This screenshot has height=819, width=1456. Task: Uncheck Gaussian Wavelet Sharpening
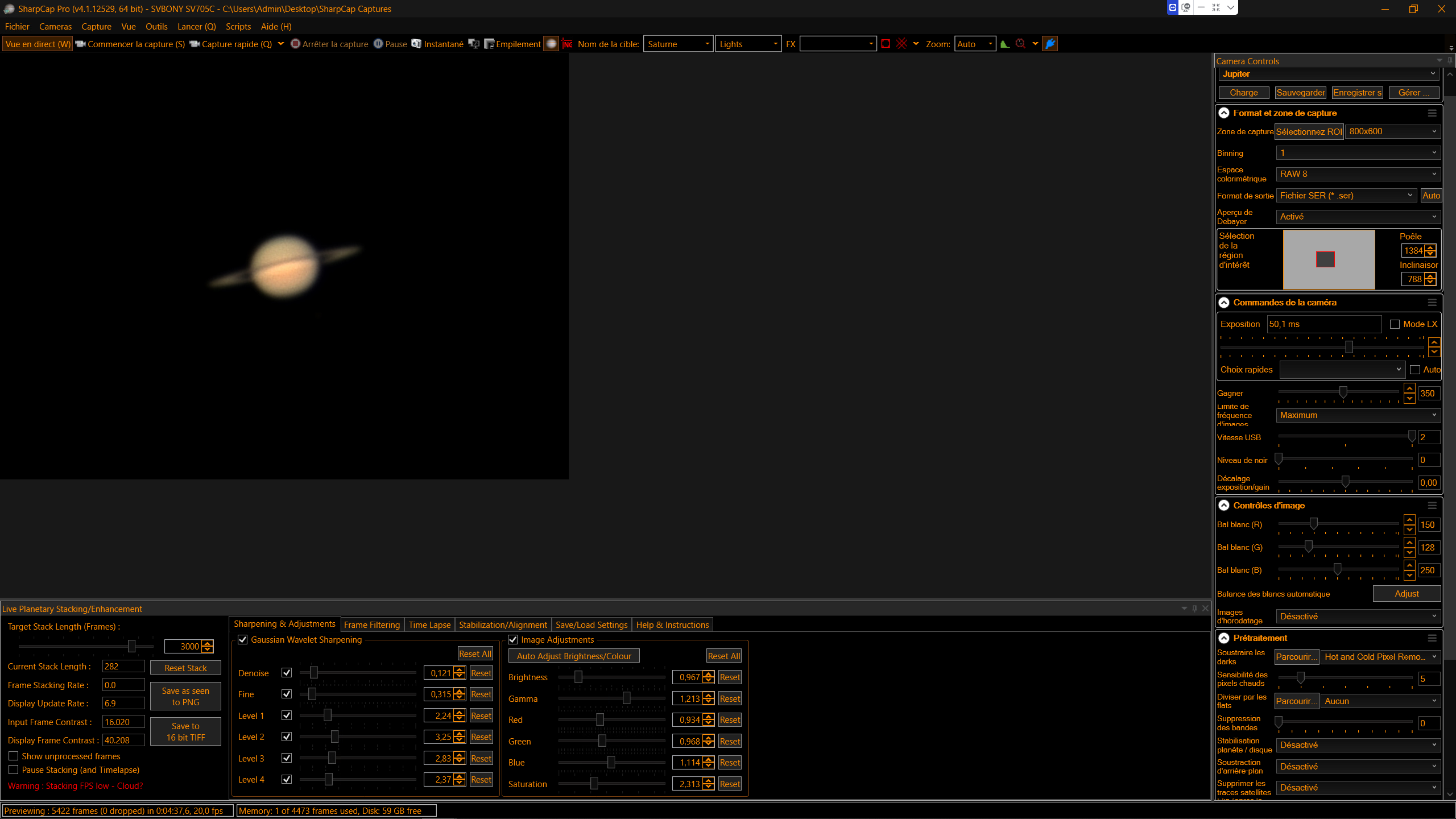243,640
